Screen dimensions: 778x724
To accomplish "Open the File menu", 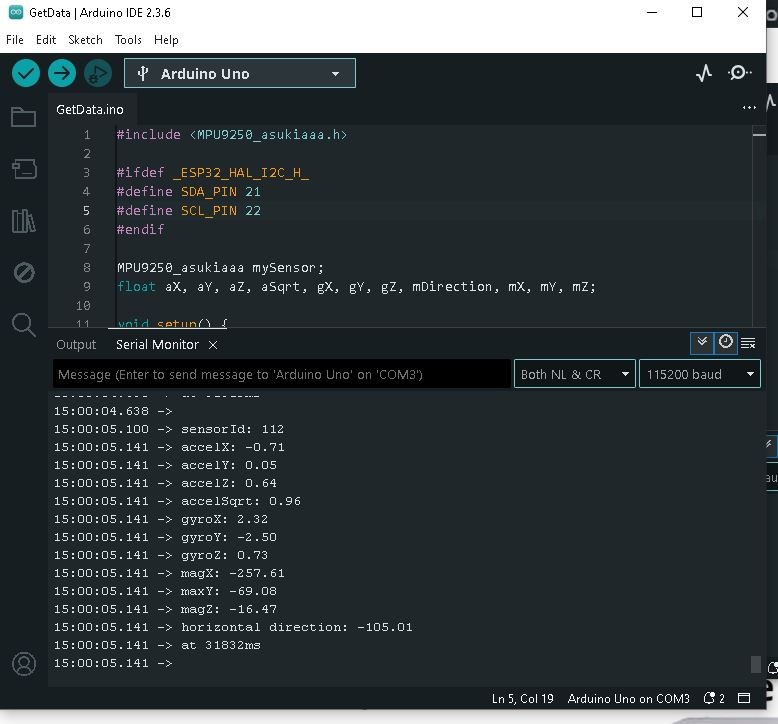I will coord(15,40).
